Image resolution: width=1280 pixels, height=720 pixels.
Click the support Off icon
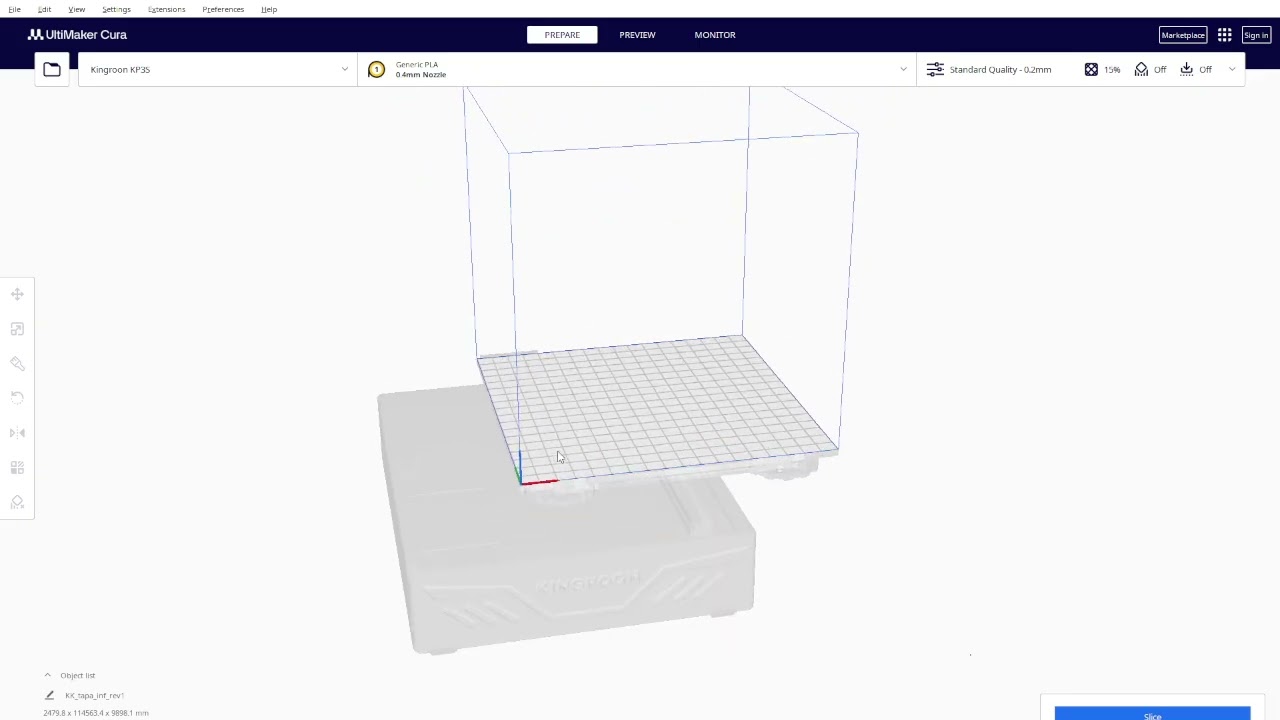pos(1141,69)
